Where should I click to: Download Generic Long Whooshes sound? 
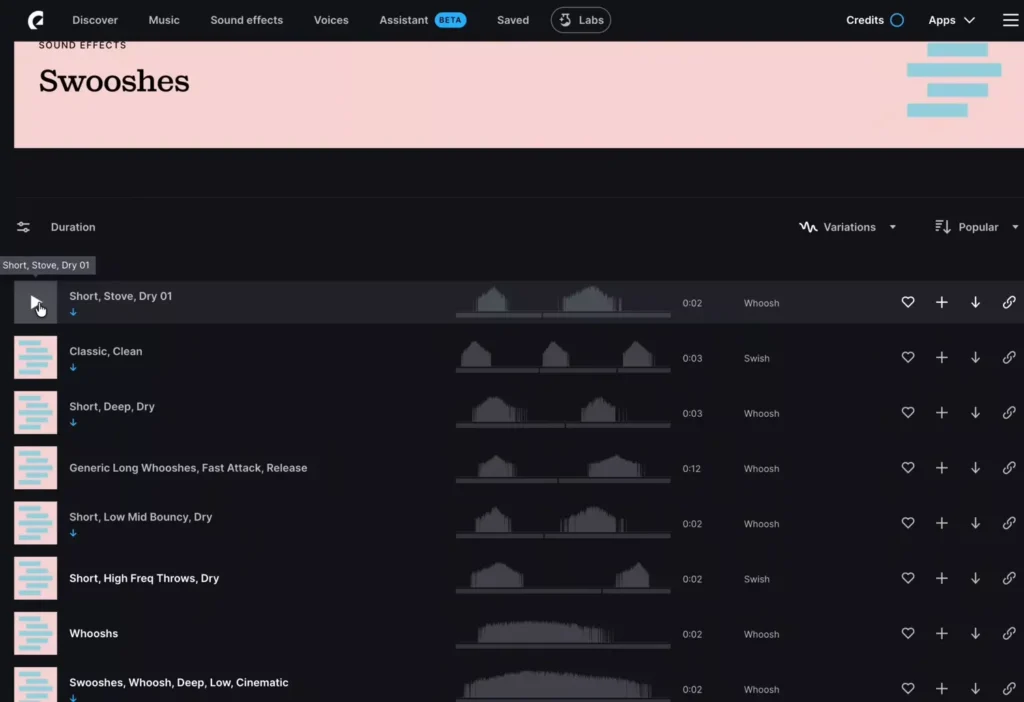[x=975, y=468]
